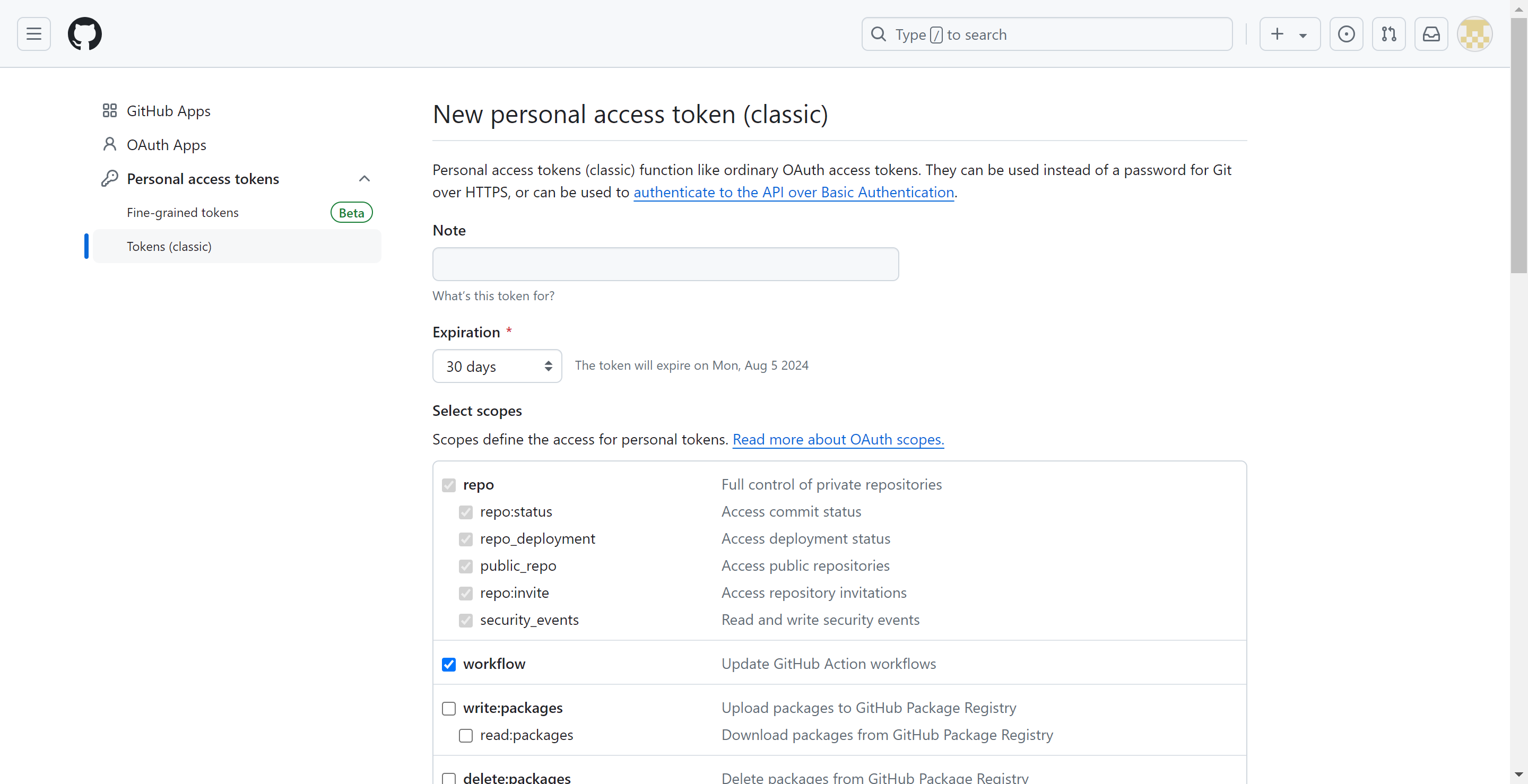This screenshot has width=1528, height=784.
Task: Click the Note text input field
Action: pos(665,264)
